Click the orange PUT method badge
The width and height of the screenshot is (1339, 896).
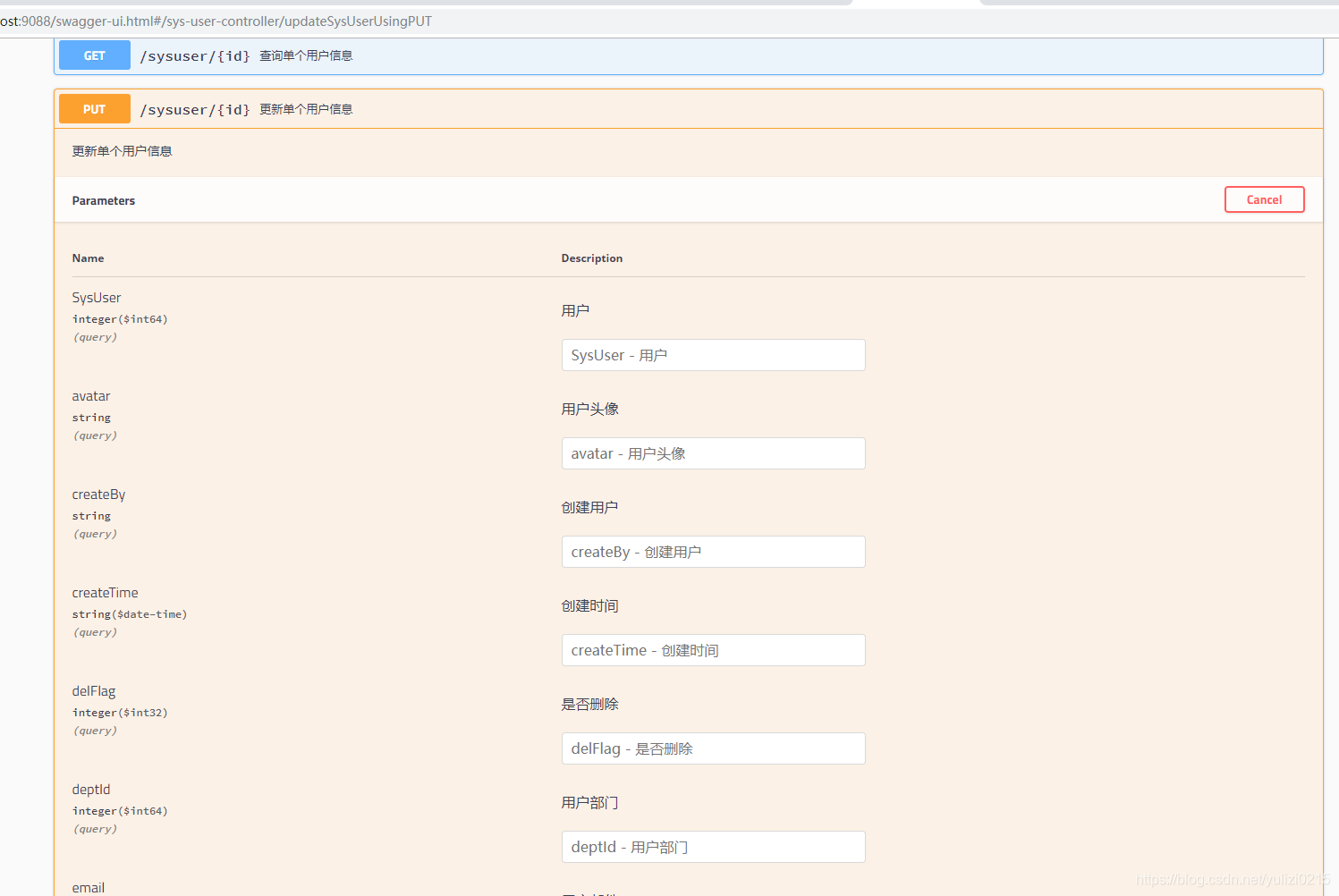click(94, 109)
